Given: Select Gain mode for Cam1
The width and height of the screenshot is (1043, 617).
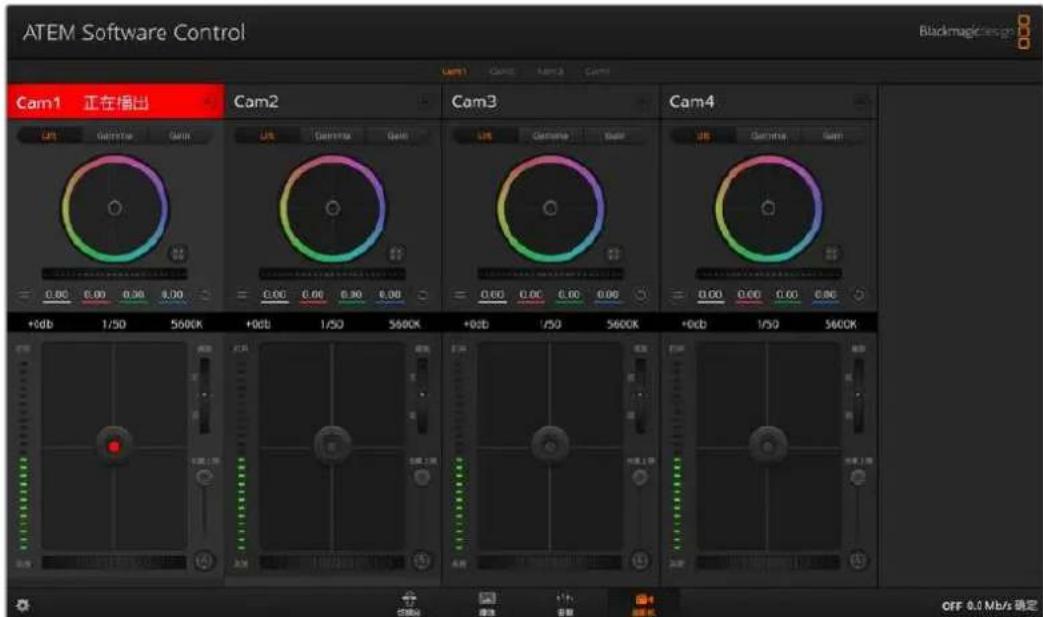Looking at the screenshot, I should pos(180,136).
